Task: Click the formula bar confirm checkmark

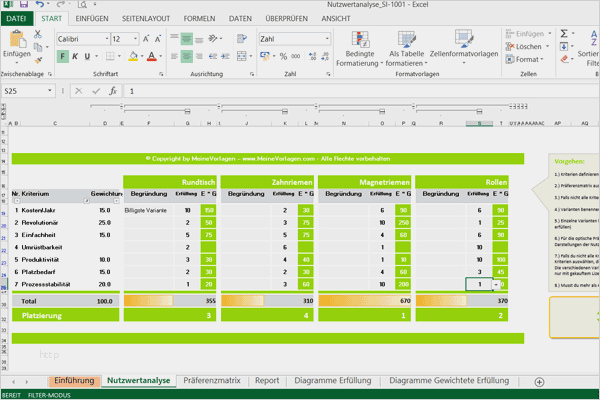Action: click(x=96, y=91)
